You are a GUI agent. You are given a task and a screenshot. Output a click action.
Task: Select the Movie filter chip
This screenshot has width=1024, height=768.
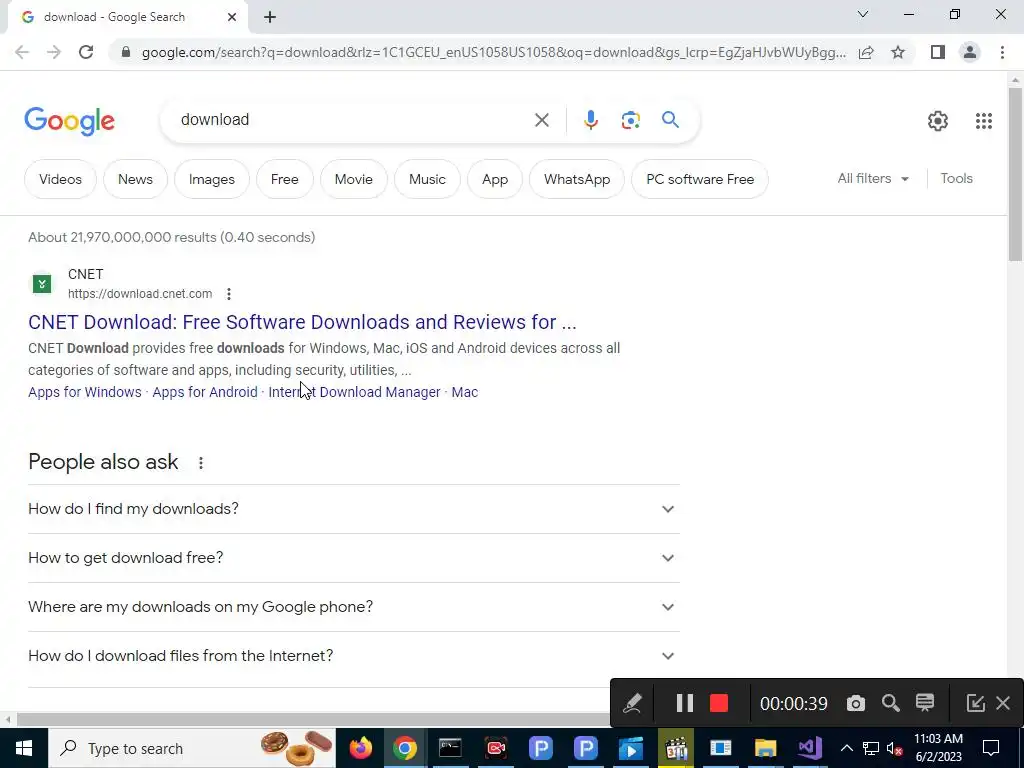click(353, 179)
